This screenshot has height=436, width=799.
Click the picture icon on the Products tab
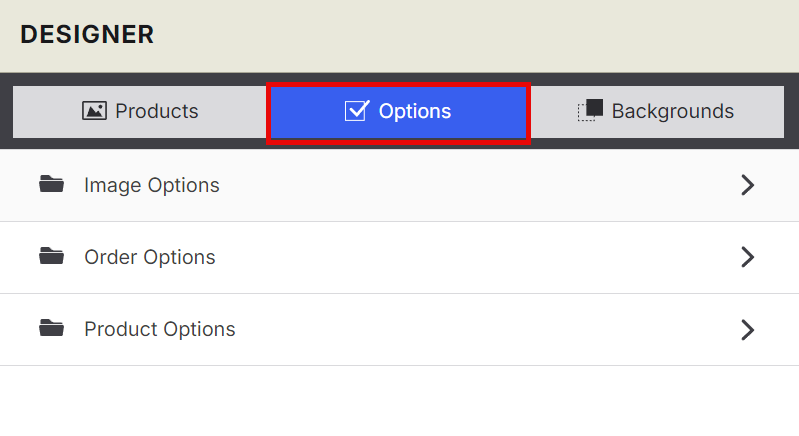point(94,111)
